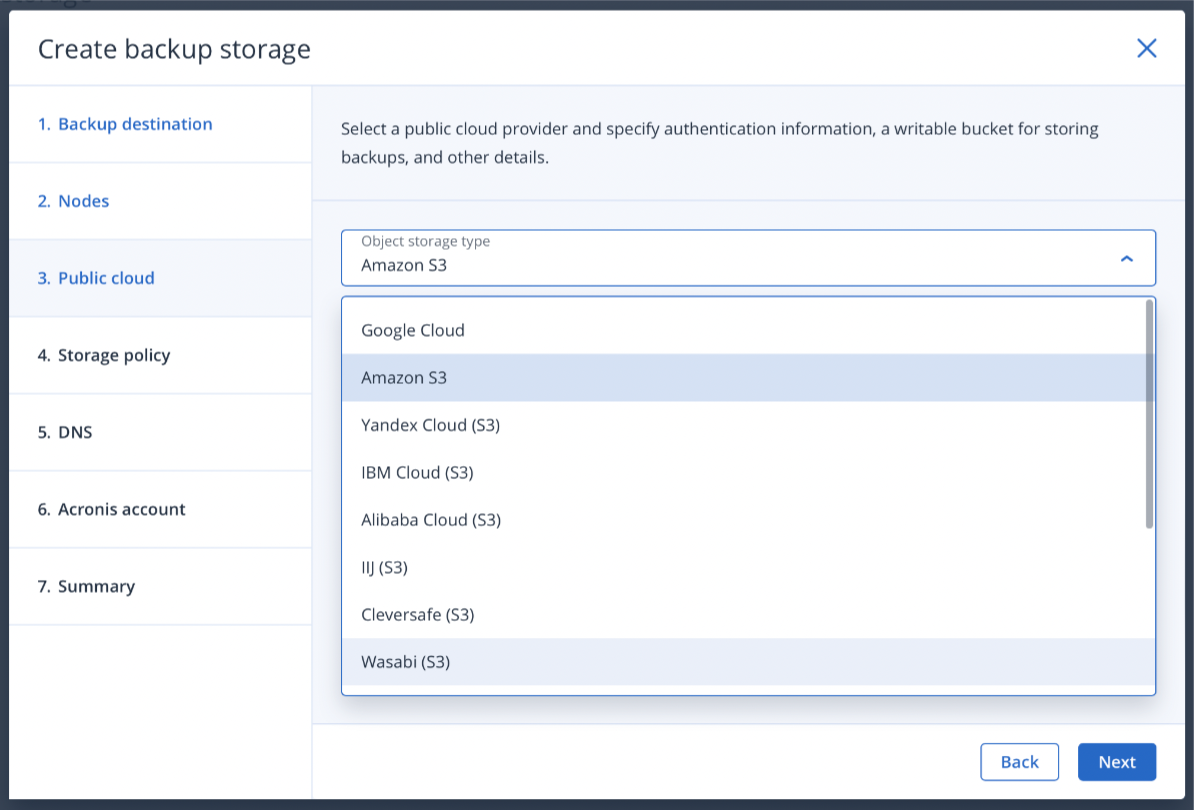
Task: Select Google Cloud from the list
Action: click(x=413, y=330)
